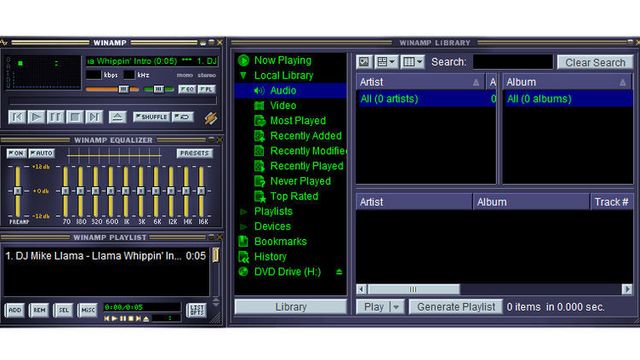Turn the equalizer ON toggle
Image resolution: width=640 pixels, height=360 pixels.
[x=16, y=153]
